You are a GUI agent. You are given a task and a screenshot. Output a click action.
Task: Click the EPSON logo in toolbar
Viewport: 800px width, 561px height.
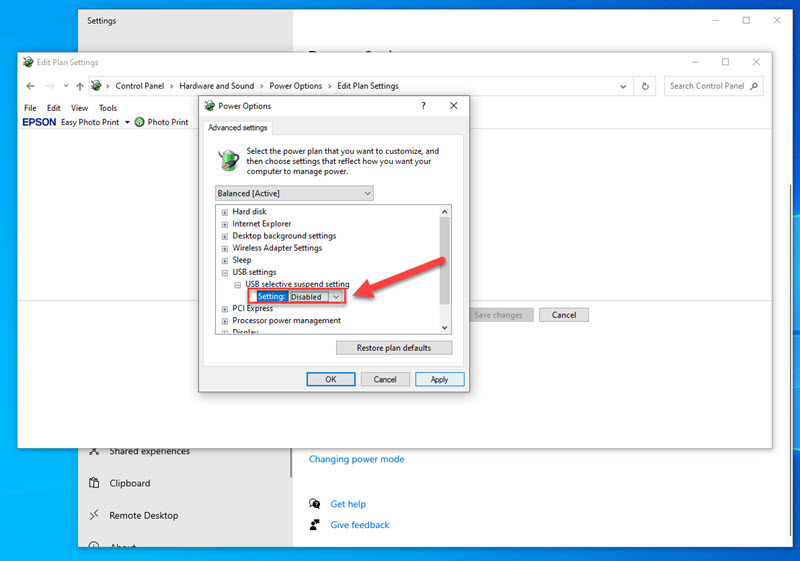tap(39, 122)
